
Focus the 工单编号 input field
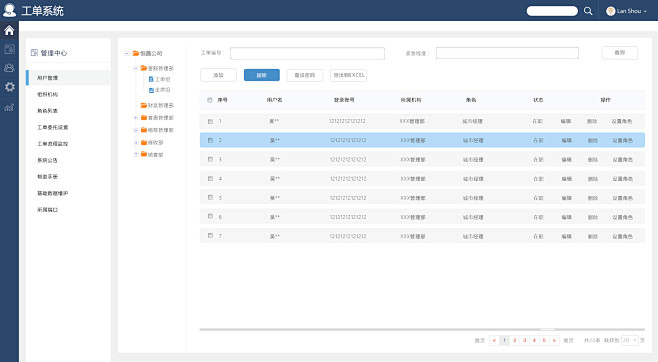[307, 53]
